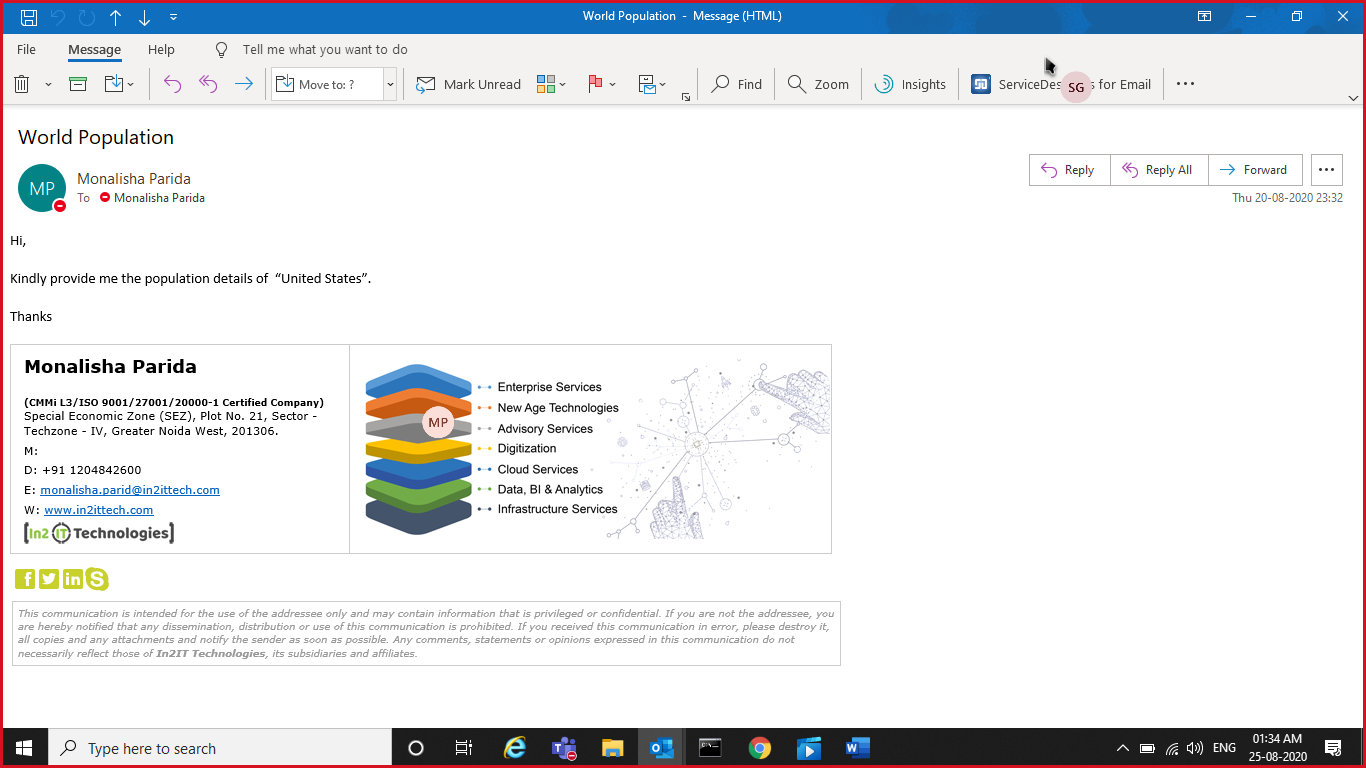Click Reply button in message header
The image size is (1366, 768).
1069,170
